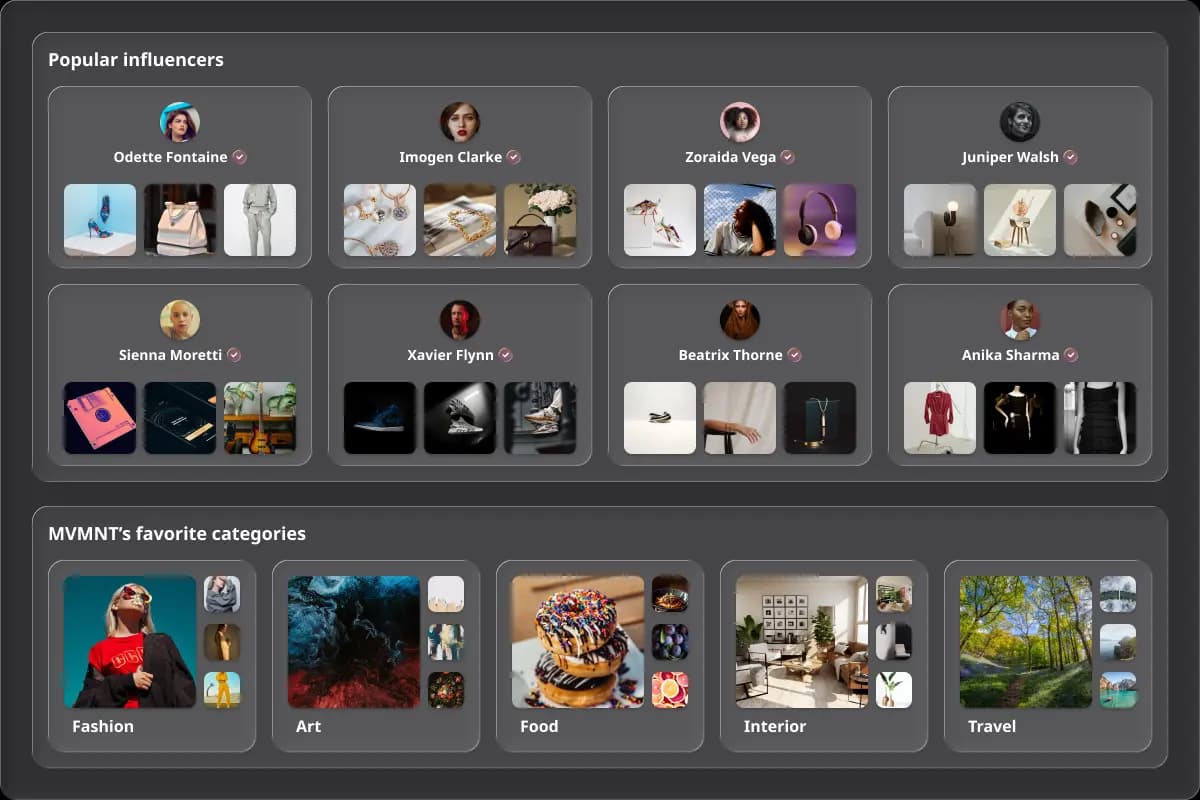Select Juniper Walsh's lamp photo thumbnail
Image resolution: width=1200 pixels, height=800 pixels.
coord(940,220)
